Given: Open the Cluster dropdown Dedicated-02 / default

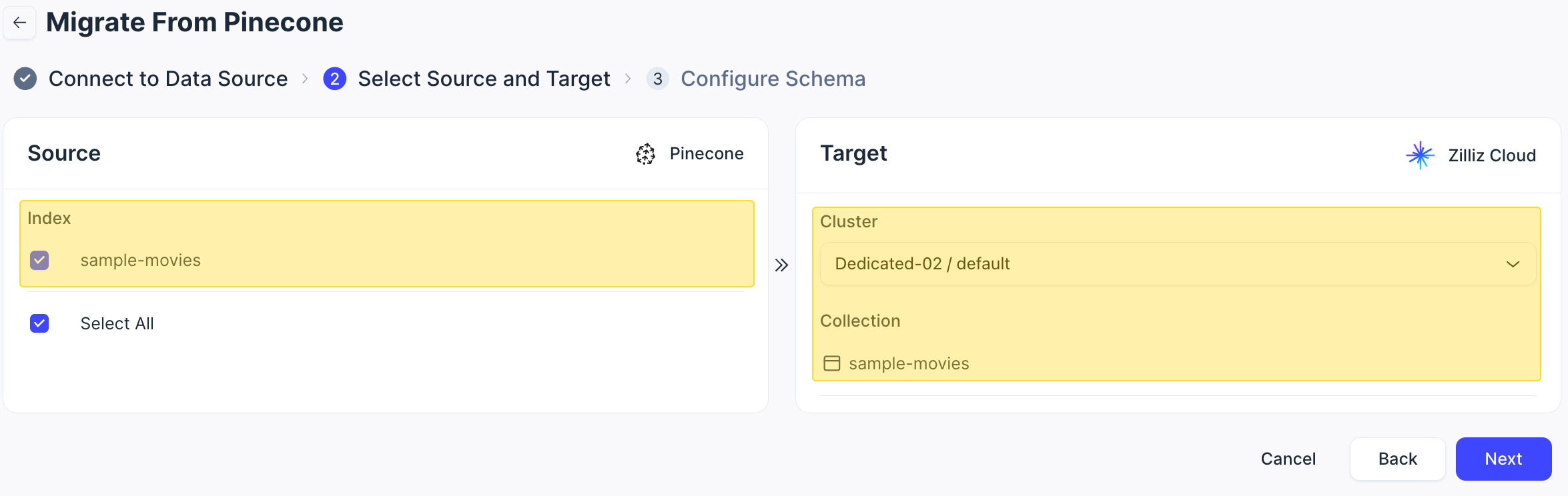Looking at the screenshot, I should click(1178, 264).
